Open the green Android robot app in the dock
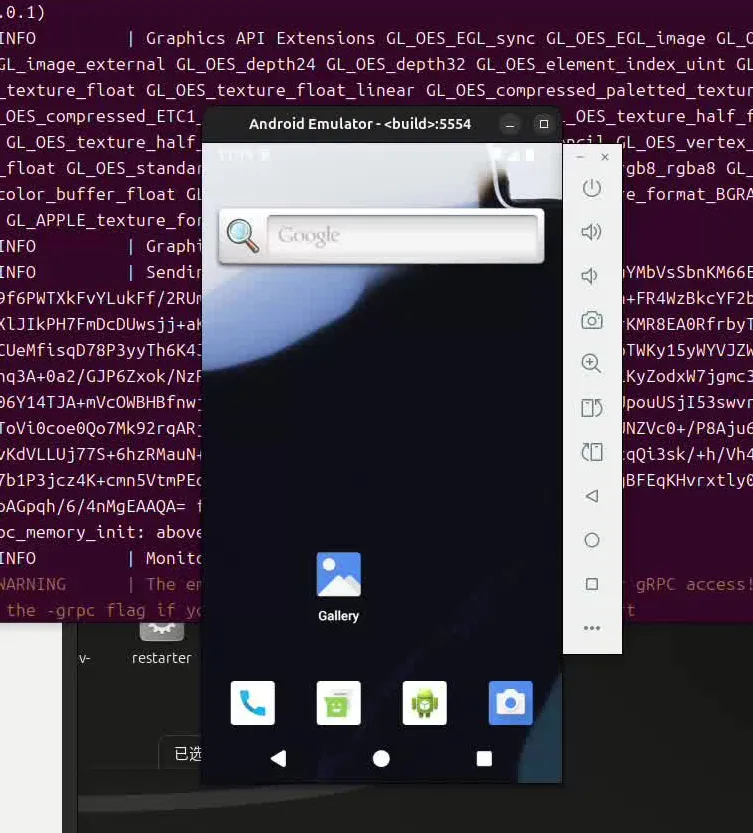This screenshot has width=753, height=833. (425, 703)
